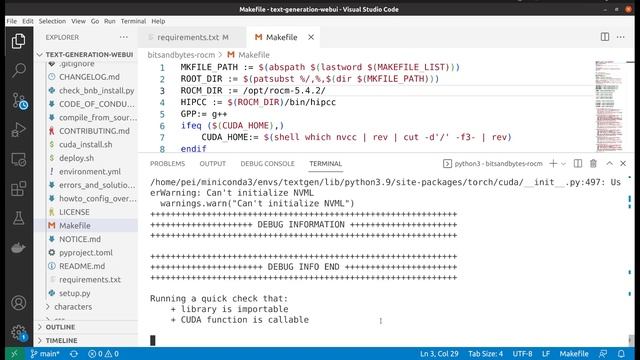Click bitsandbytes-rocm in breadcrumb path
This screenshot has height=360, width=640.
pos(181,55)
